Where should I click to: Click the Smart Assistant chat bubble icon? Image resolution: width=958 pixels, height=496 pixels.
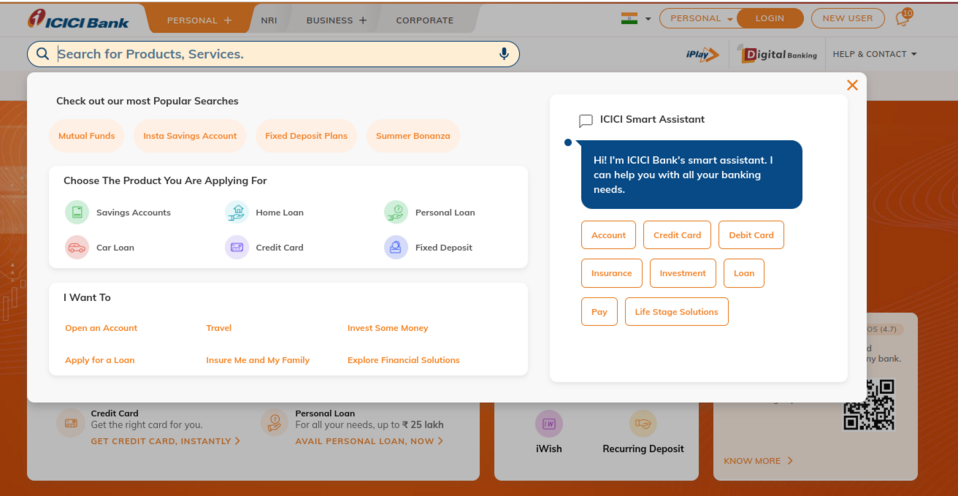click(x=586, y=120)
